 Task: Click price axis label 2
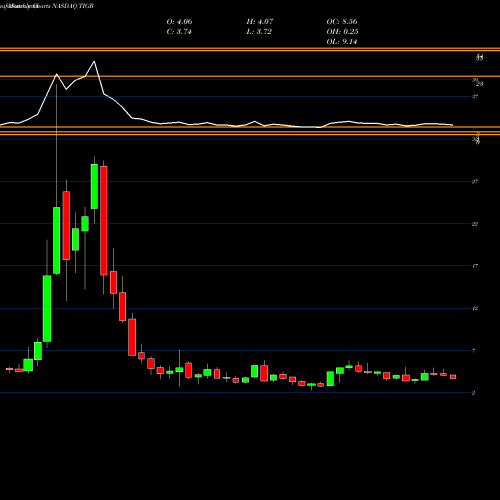(x=474, y=393)
